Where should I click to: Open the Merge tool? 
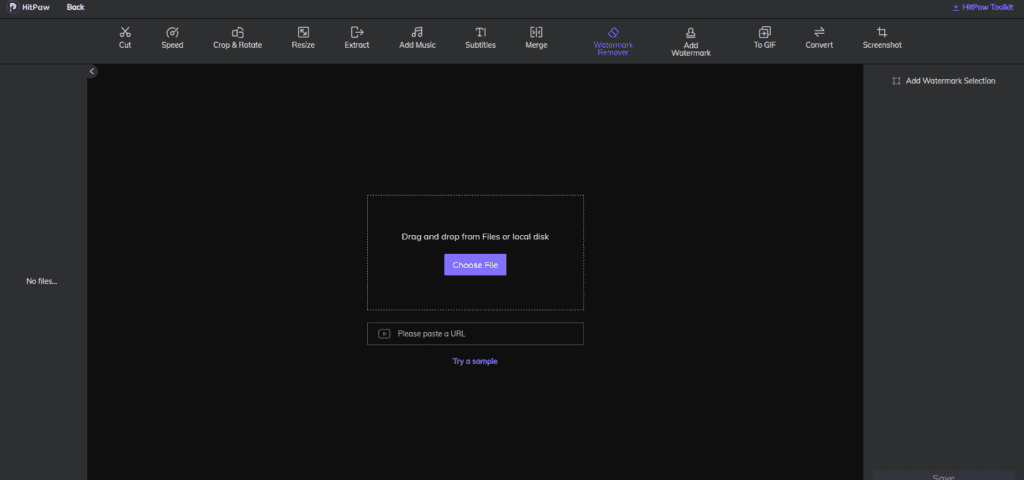[x=536, y=38]
